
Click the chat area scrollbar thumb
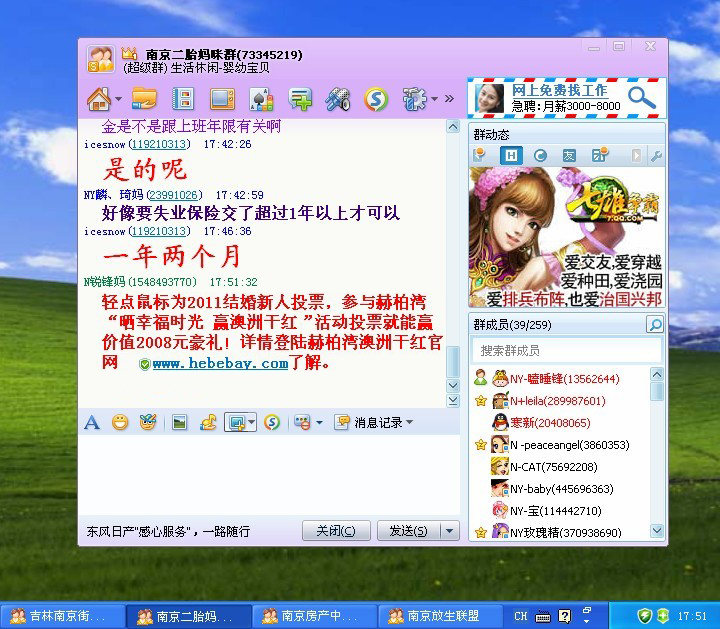point(453,362)
